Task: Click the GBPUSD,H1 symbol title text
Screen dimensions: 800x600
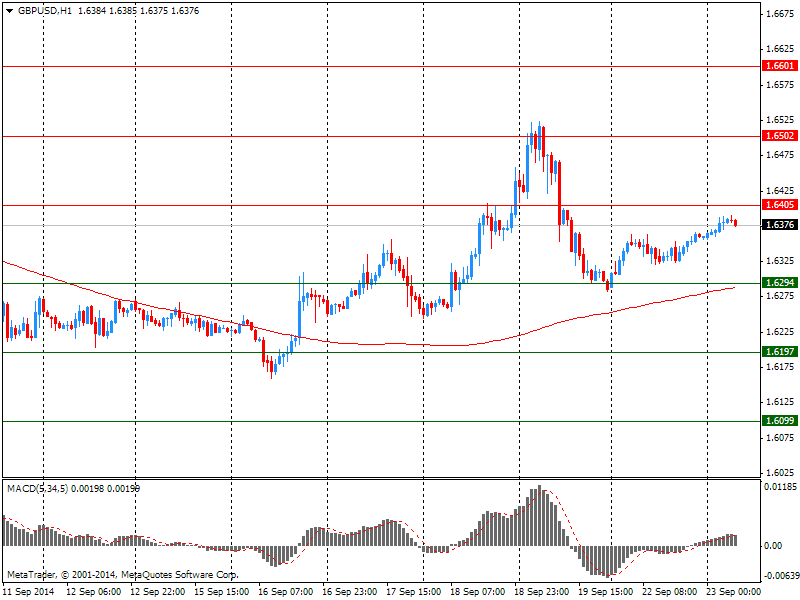Action: [x=45, y=11]
